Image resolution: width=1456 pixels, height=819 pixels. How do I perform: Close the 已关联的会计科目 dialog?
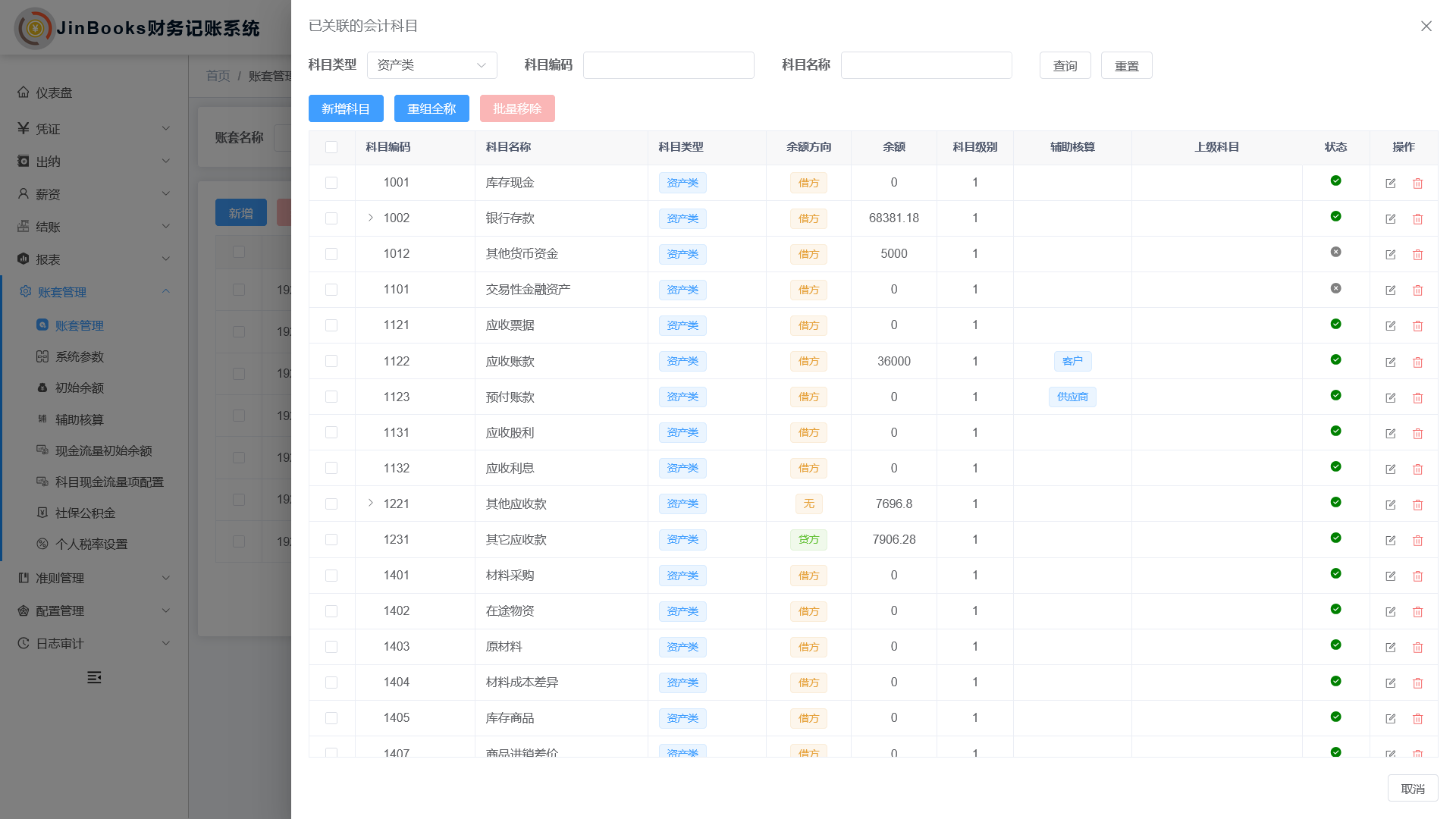1426,27
